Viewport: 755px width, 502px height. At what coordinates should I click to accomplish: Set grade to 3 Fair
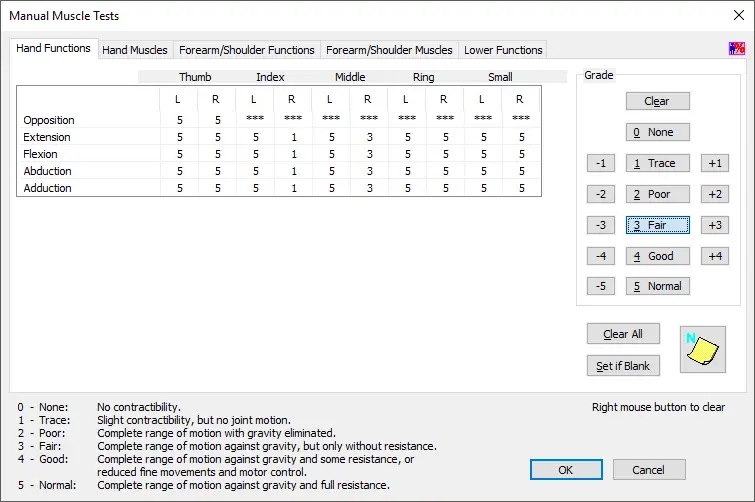click(x=657, y=225)
